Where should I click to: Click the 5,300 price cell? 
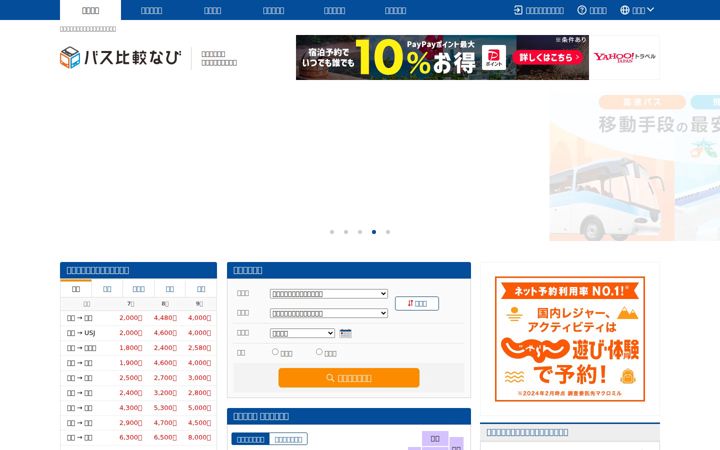[165, 408]
